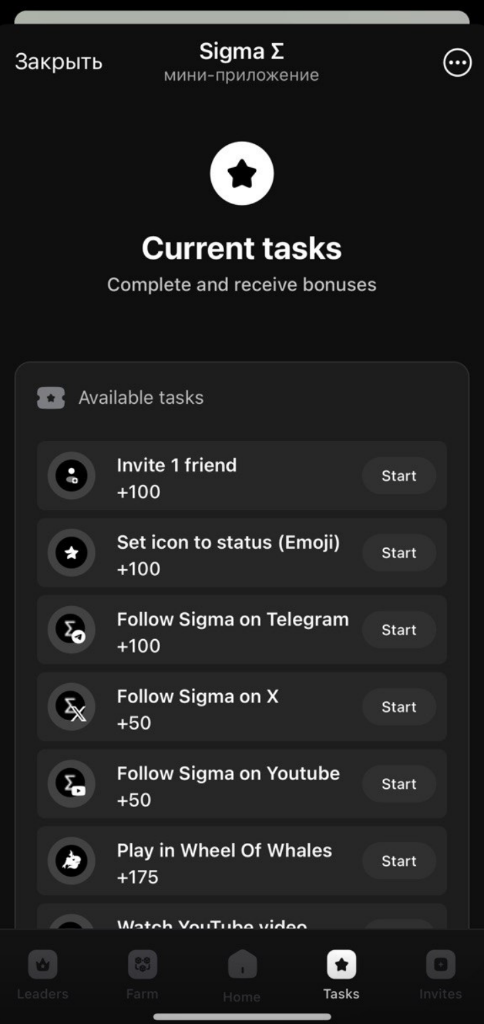
Task: Click the Sigma X task icon
Action: 71,707
